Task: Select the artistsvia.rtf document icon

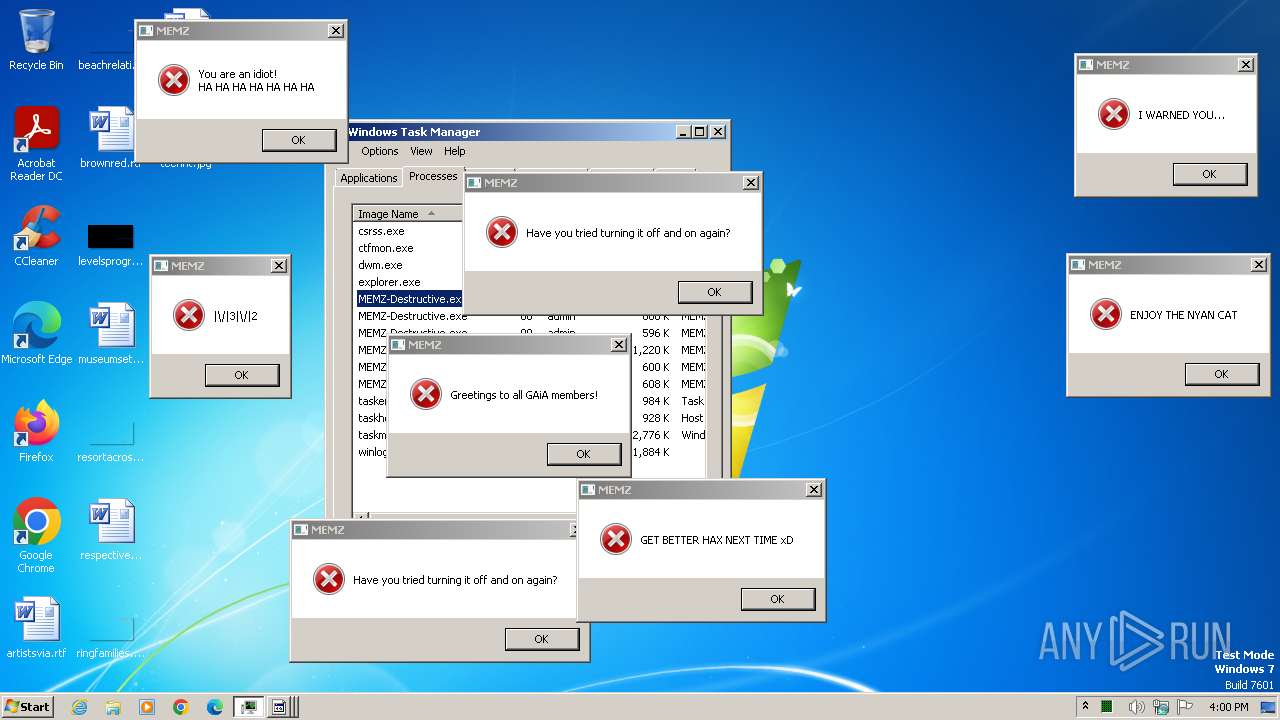Action: pos(36,629)
